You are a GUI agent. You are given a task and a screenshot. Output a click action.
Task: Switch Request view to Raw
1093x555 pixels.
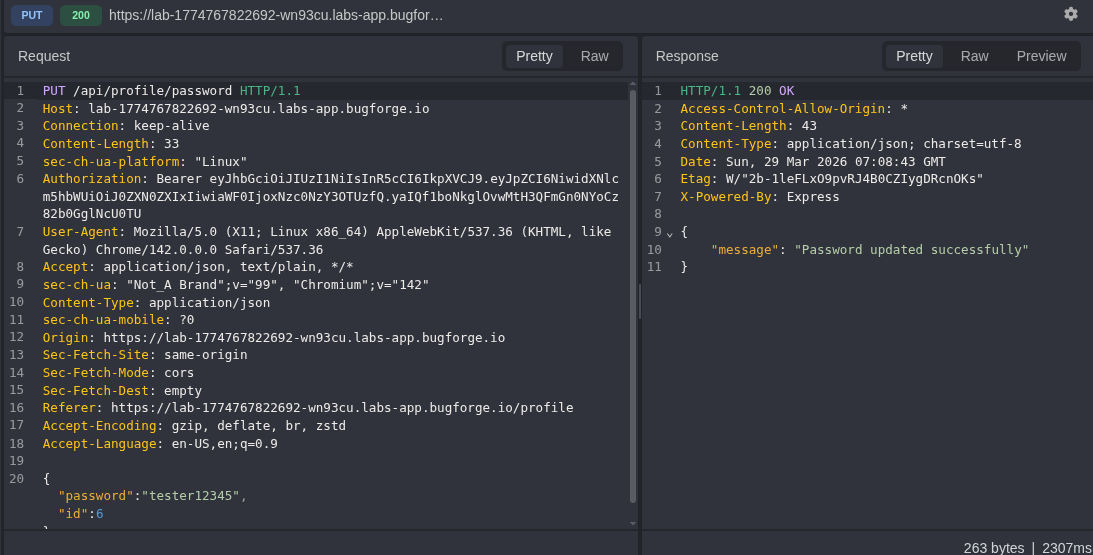594,56
